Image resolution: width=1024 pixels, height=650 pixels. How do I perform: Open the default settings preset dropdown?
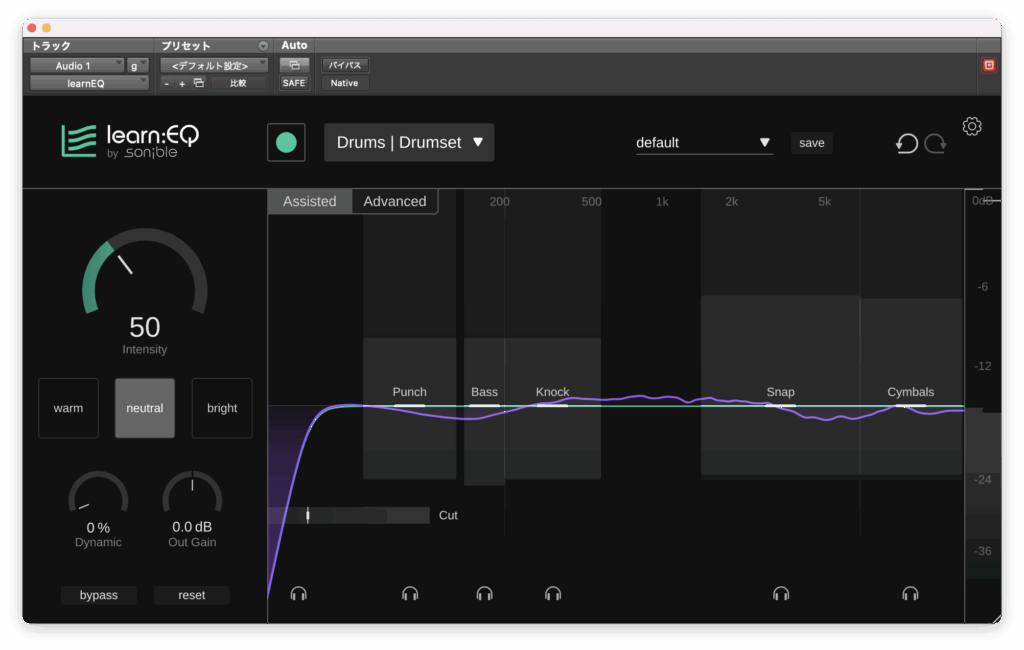coord(214,65)
